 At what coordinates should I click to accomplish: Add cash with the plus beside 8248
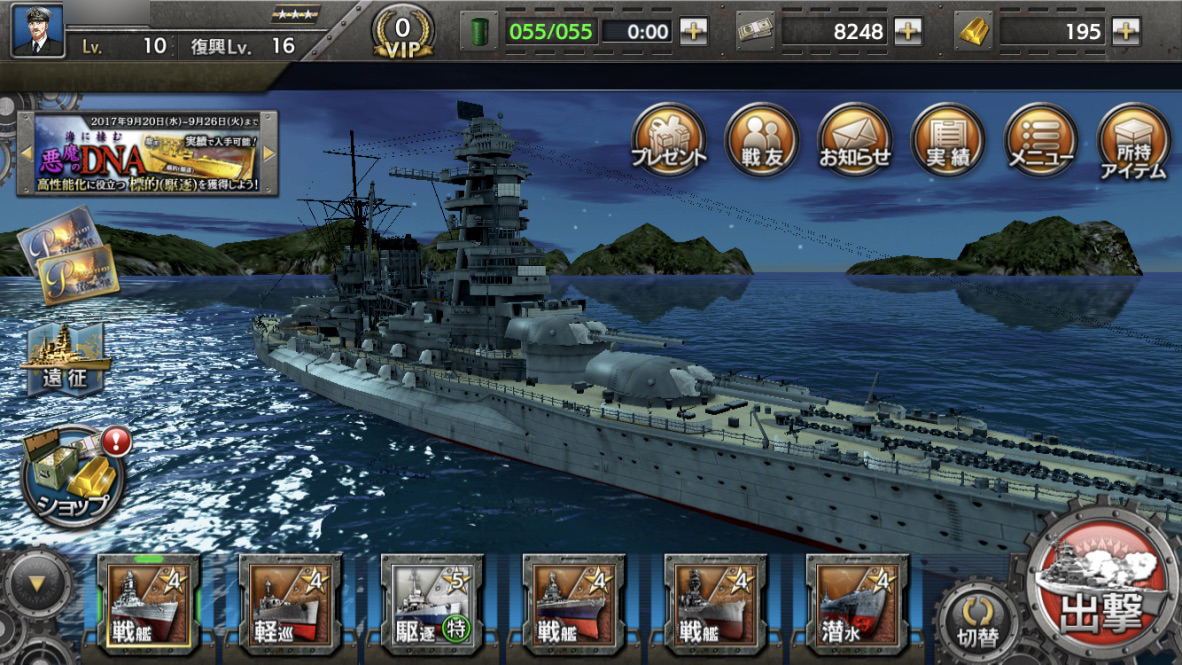point(908,31)
